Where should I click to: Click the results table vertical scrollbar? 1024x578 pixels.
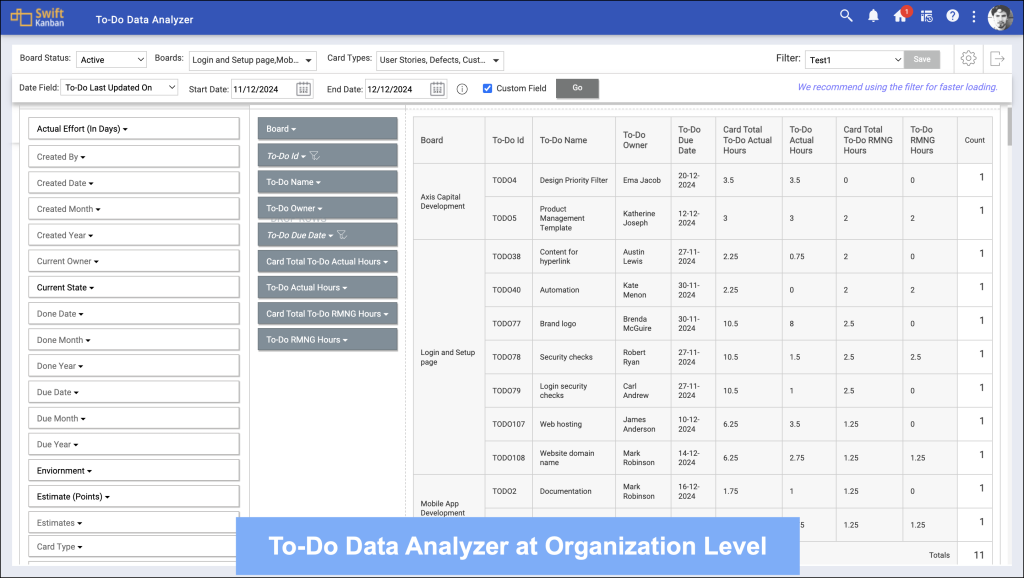[x=1010, y=127]
